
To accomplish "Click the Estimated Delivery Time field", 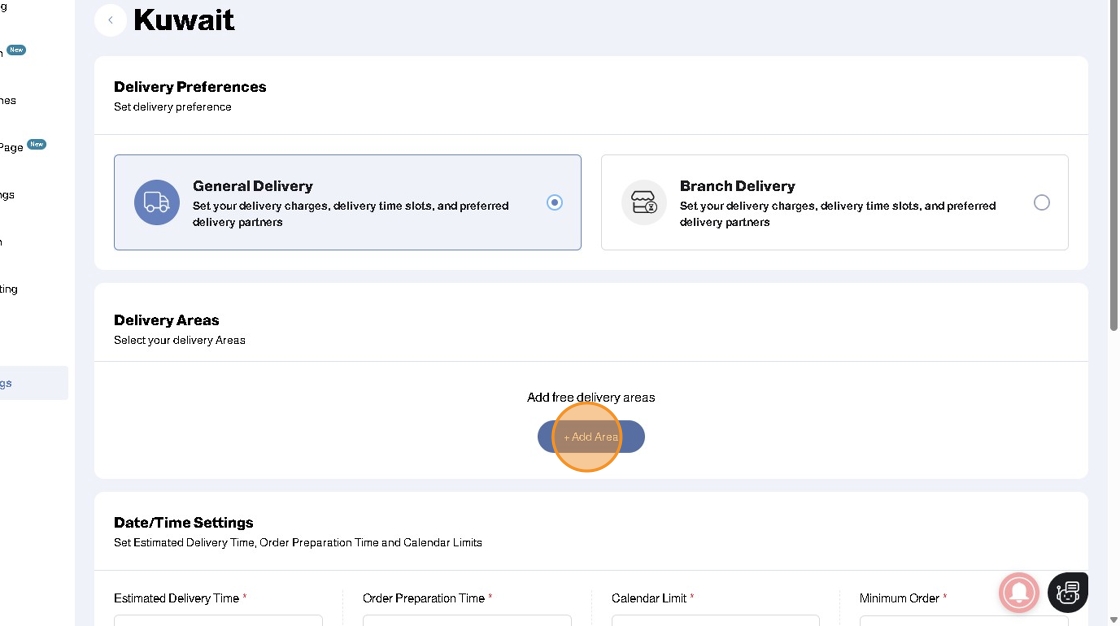I will point(218,620).
